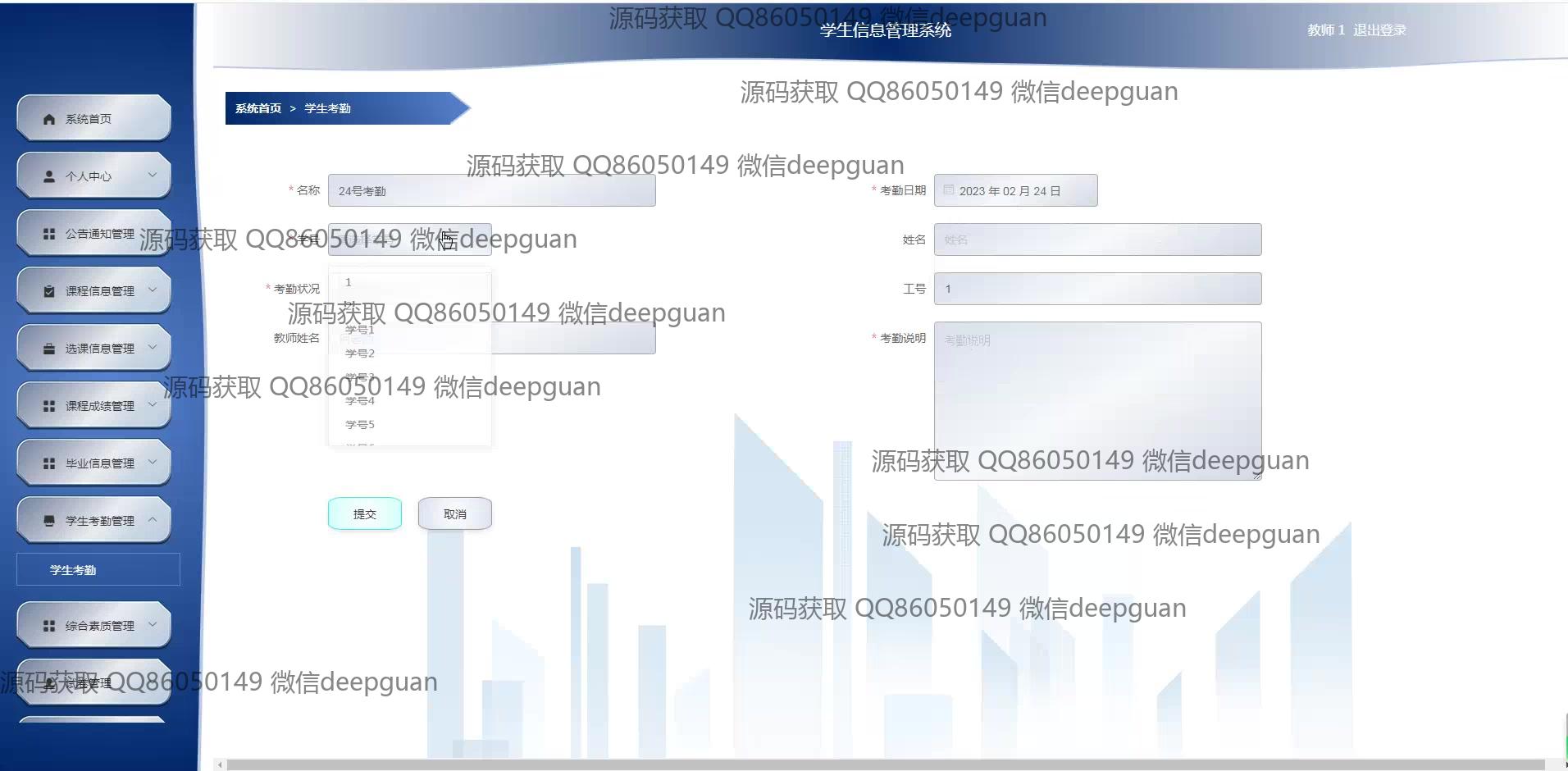This screenshot has height=771, width=1568.
Task: Click the 学生信息管理系统 title
Action: click(x=886, y=30)
